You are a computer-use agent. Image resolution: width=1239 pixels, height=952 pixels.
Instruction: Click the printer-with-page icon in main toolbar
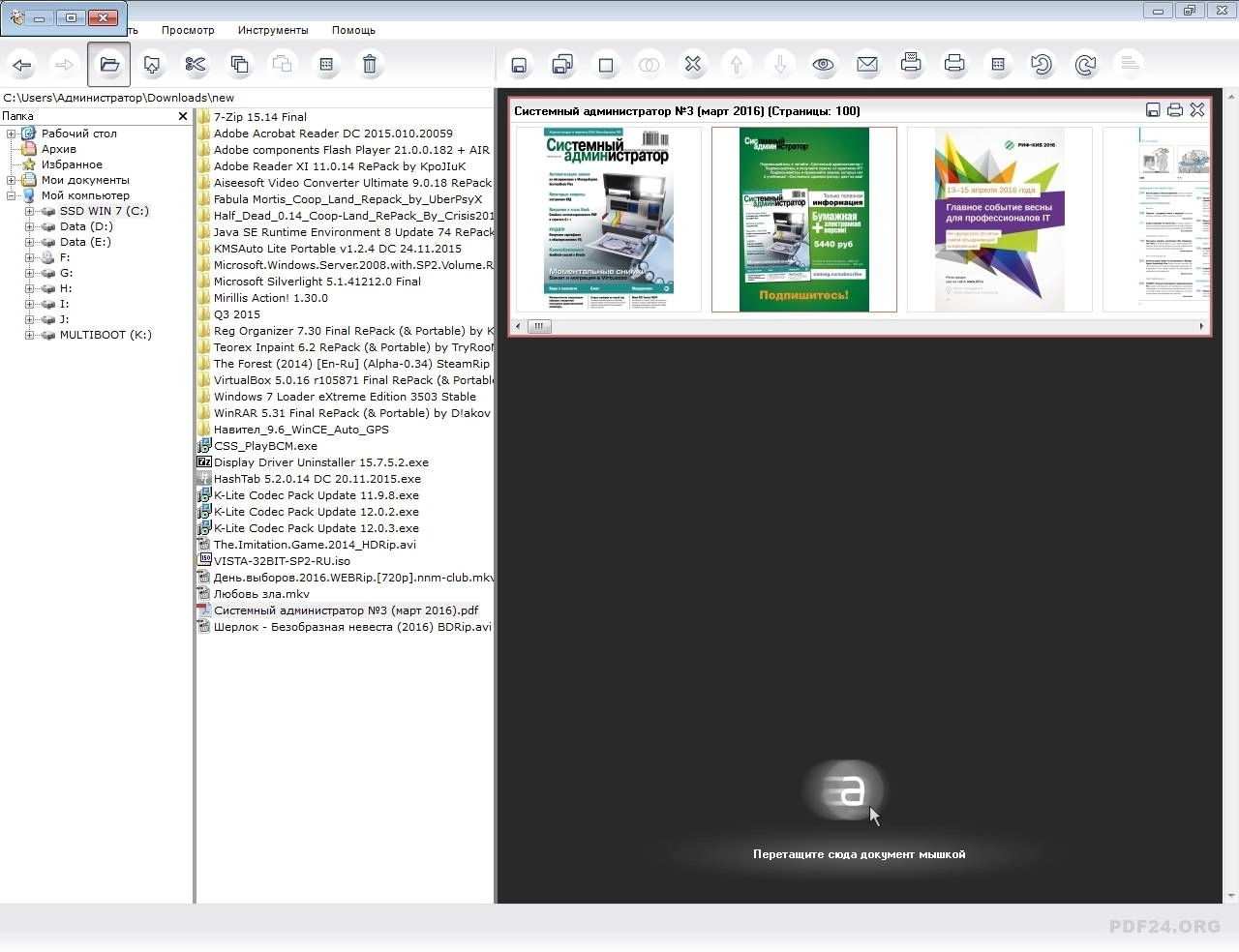point(911,65)
